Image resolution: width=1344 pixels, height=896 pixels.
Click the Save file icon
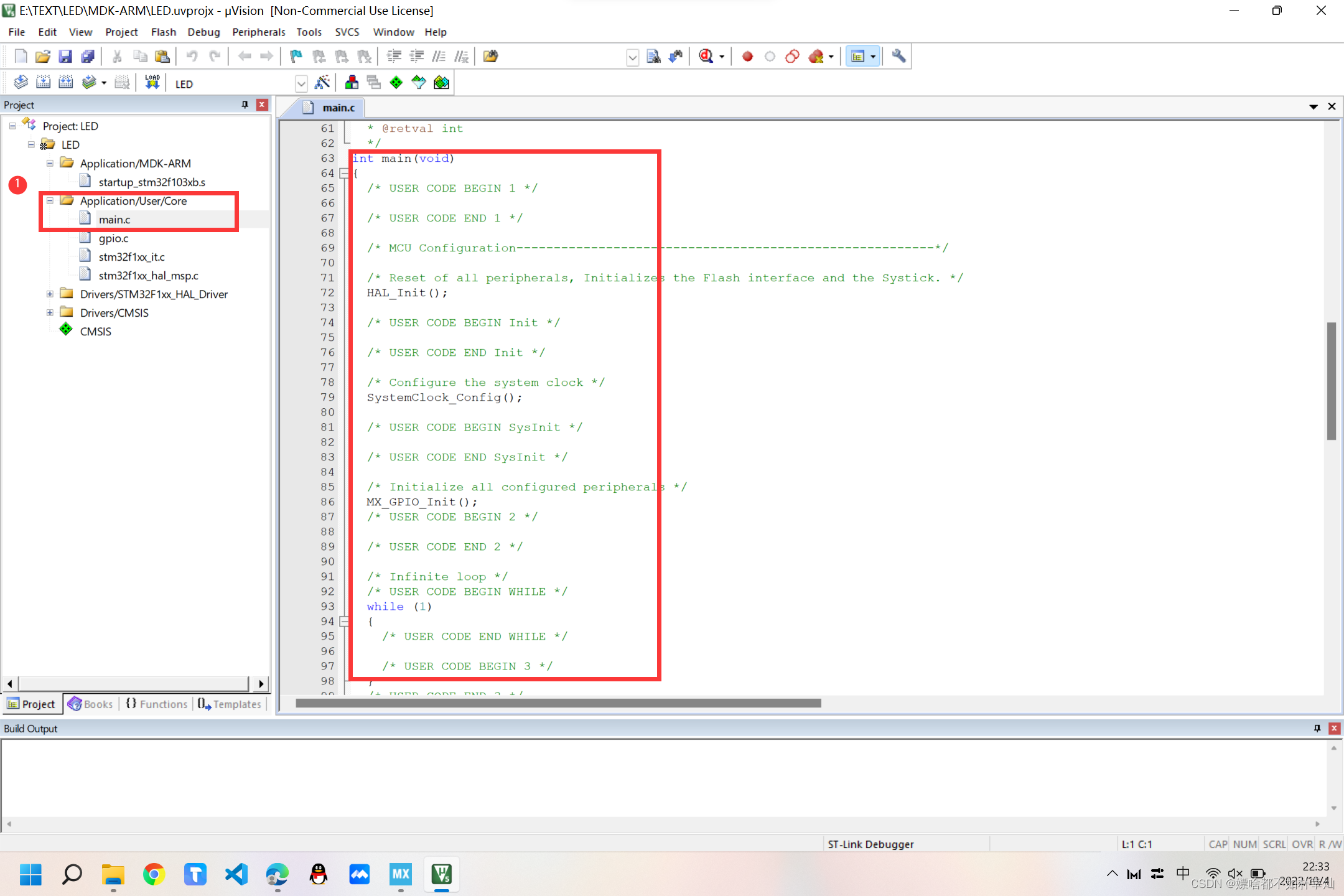[65, 57]
